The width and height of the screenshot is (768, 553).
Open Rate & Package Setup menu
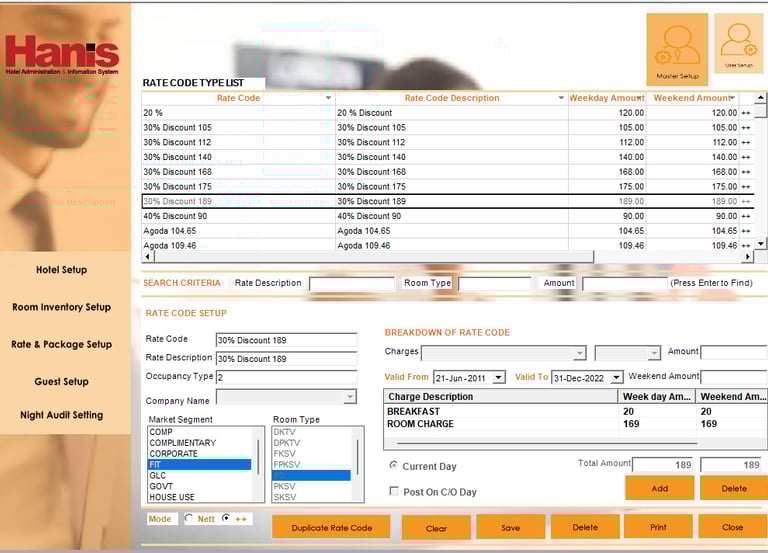coord(62,344)
